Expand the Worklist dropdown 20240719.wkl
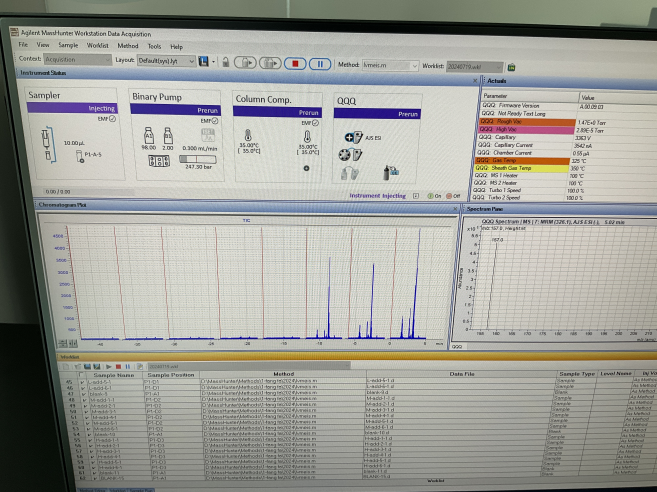This screenshot has width=657, height=492. point(474,67)
